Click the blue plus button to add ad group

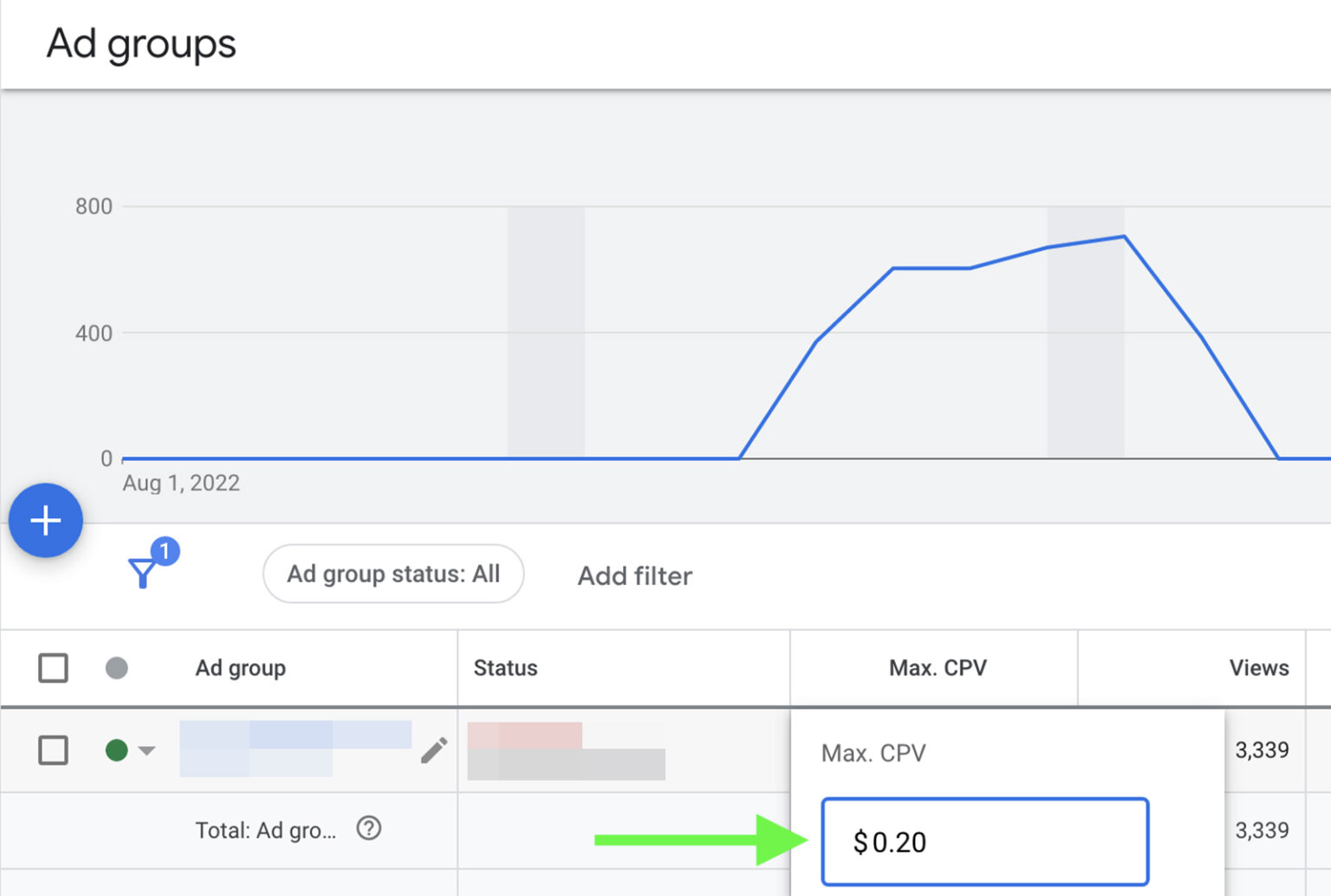point(46,520)
